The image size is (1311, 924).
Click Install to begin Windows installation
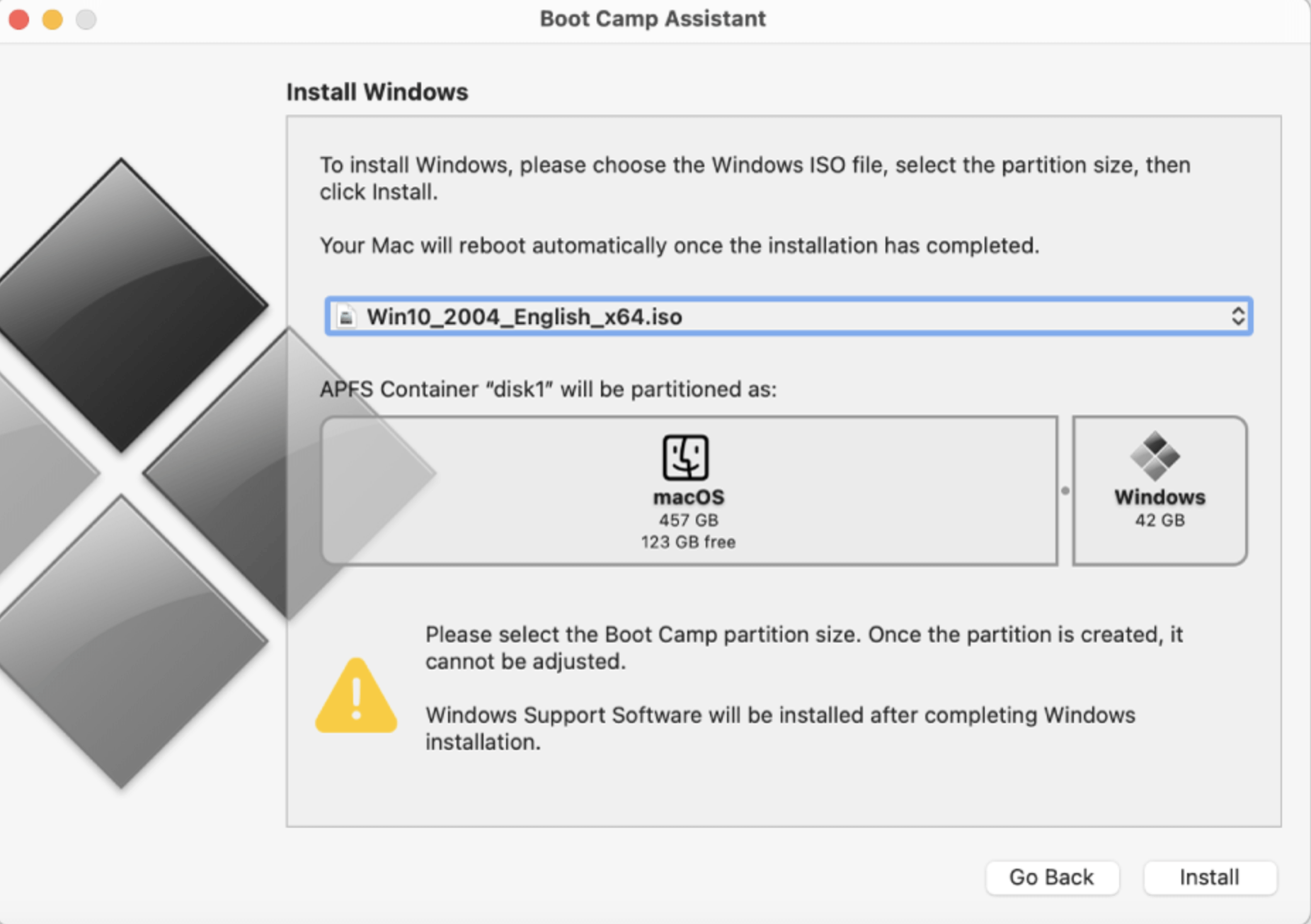pyautogui.click(x=1210, y=877)
